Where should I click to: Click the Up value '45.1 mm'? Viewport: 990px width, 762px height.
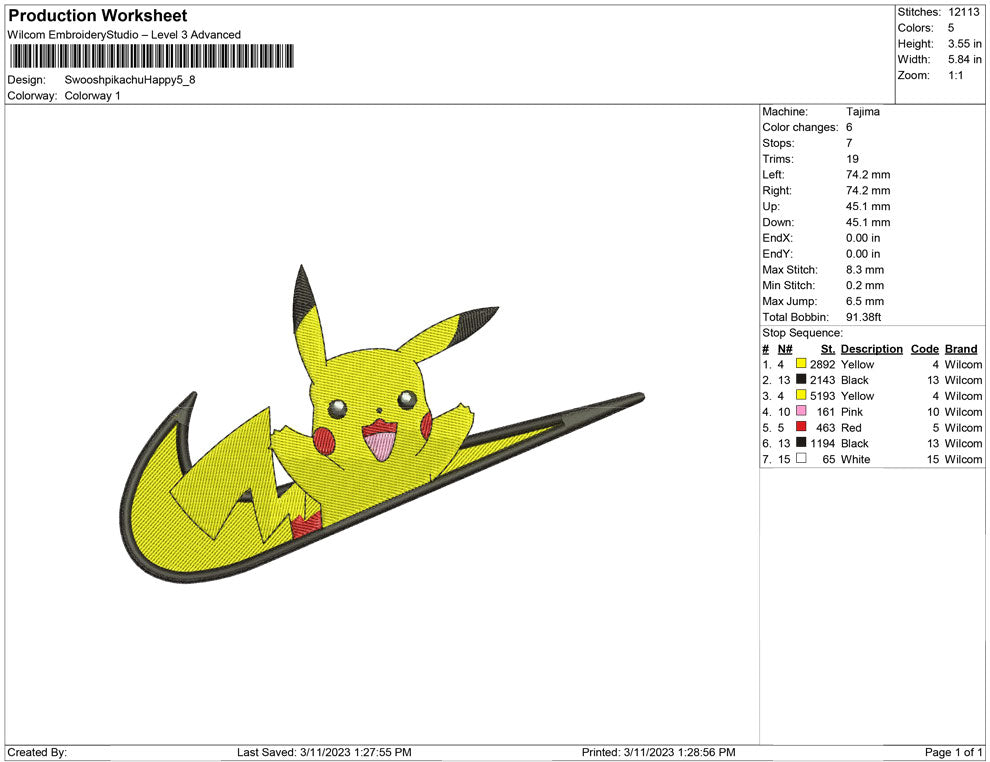coord(868,206)
